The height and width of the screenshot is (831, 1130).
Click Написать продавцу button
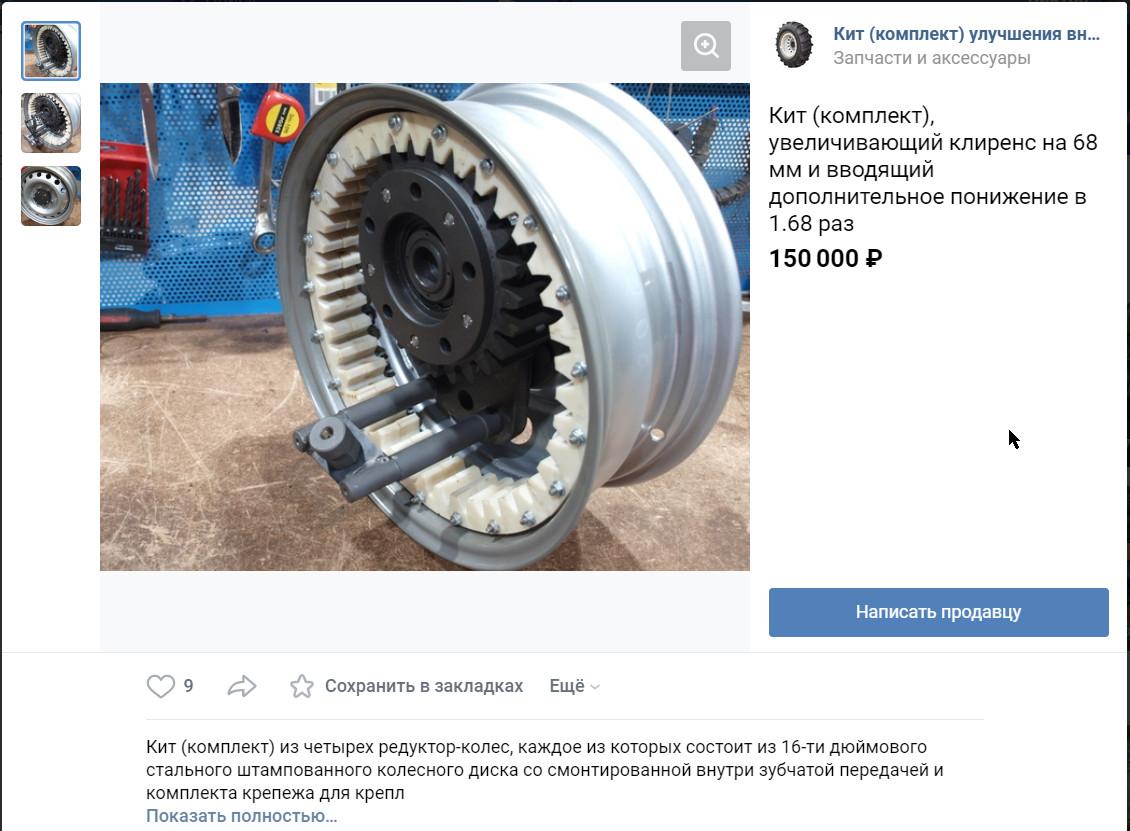pyautogui.click(x=938, y=612)
